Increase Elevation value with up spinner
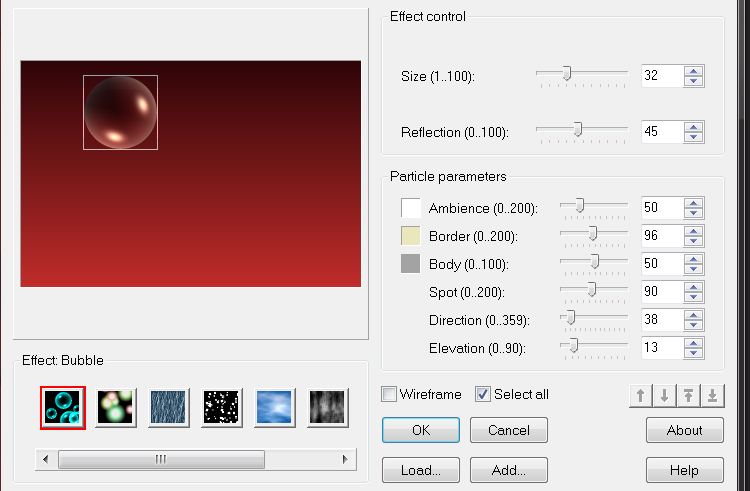 pos(694,342)
